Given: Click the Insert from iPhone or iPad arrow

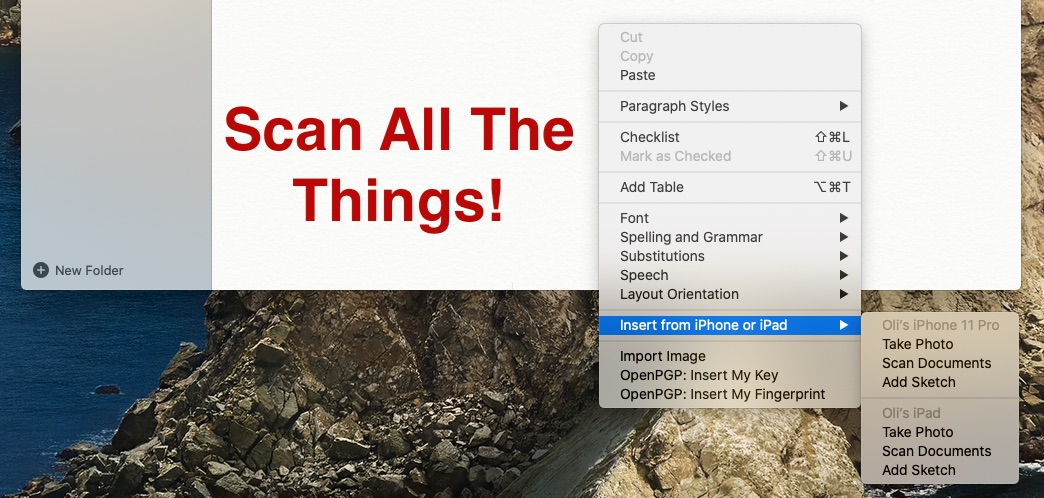Looking at the screenshot, I should click(844, 325).
